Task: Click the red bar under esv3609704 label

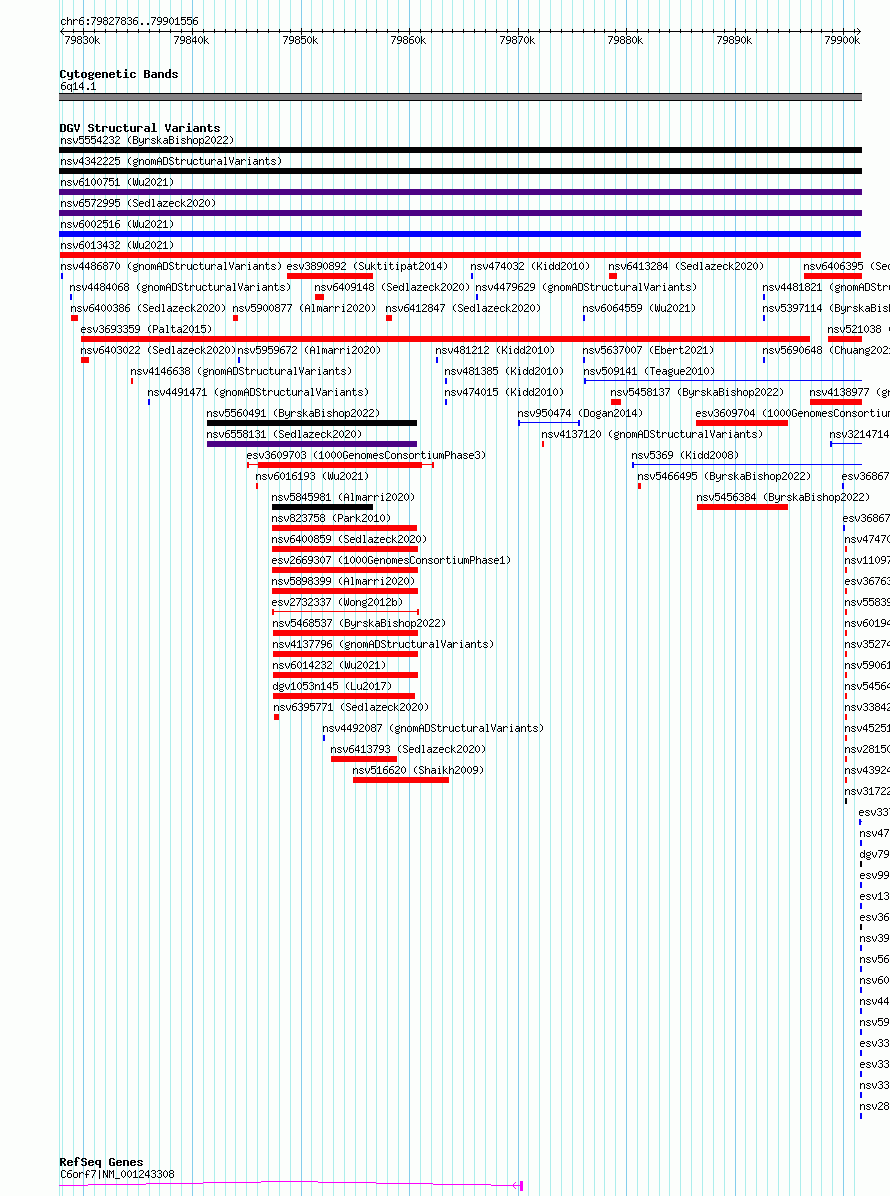Action: (x=742, y=423)
